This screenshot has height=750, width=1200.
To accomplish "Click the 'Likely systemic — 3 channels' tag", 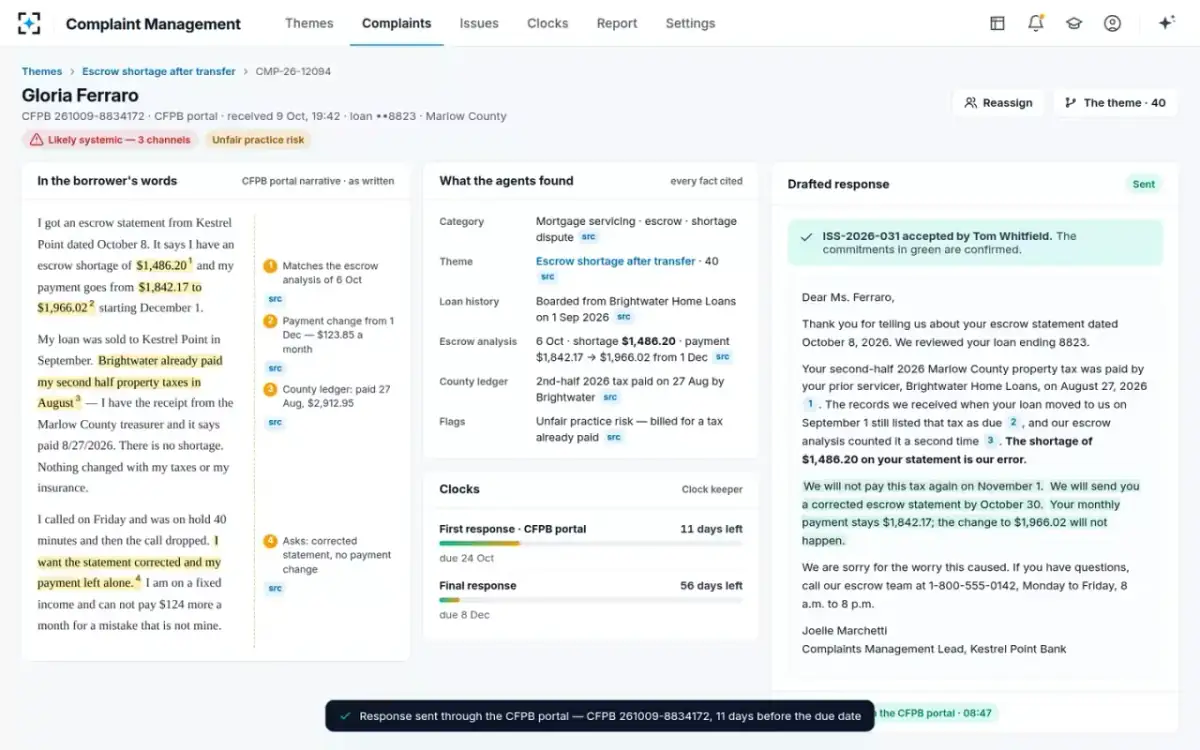I will (x=110, y=140).
